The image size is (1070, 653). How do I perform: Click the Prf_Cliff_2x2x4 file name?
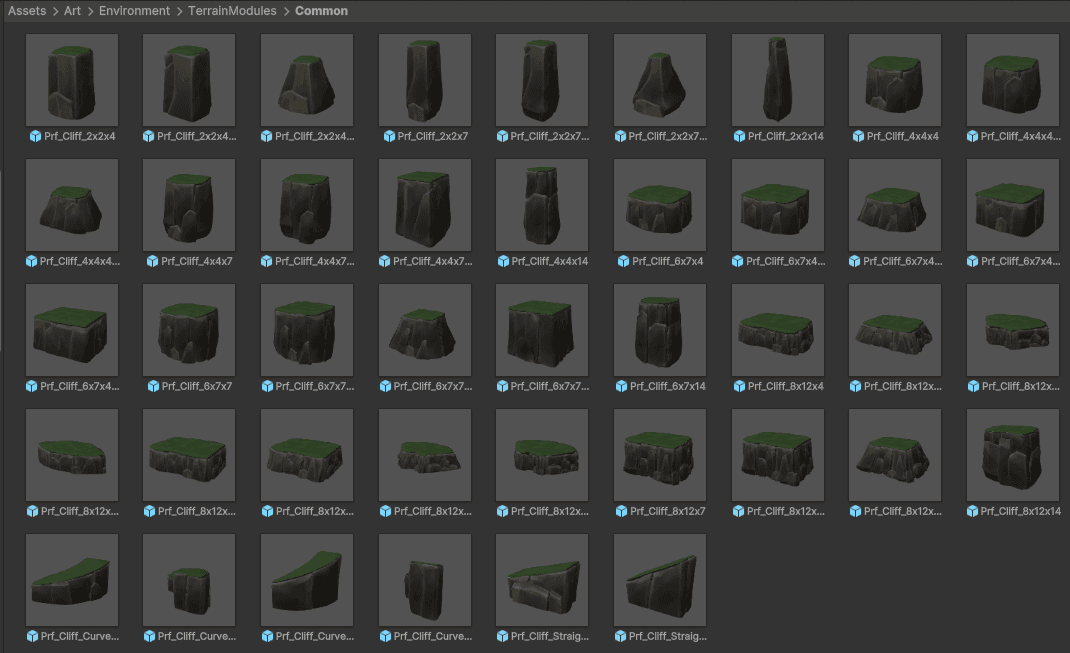(80, 136)
